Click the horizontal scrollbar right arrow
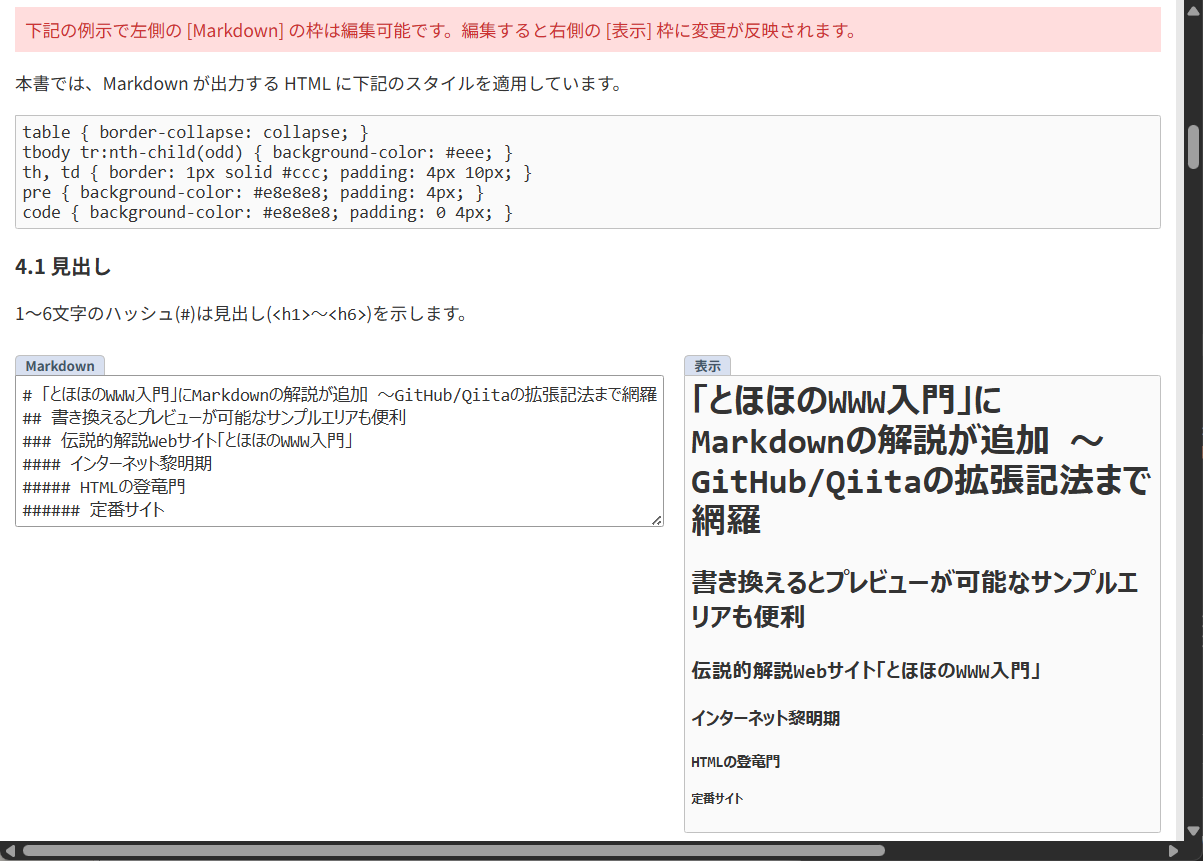1203x861 pixels. click(1172, 851)
